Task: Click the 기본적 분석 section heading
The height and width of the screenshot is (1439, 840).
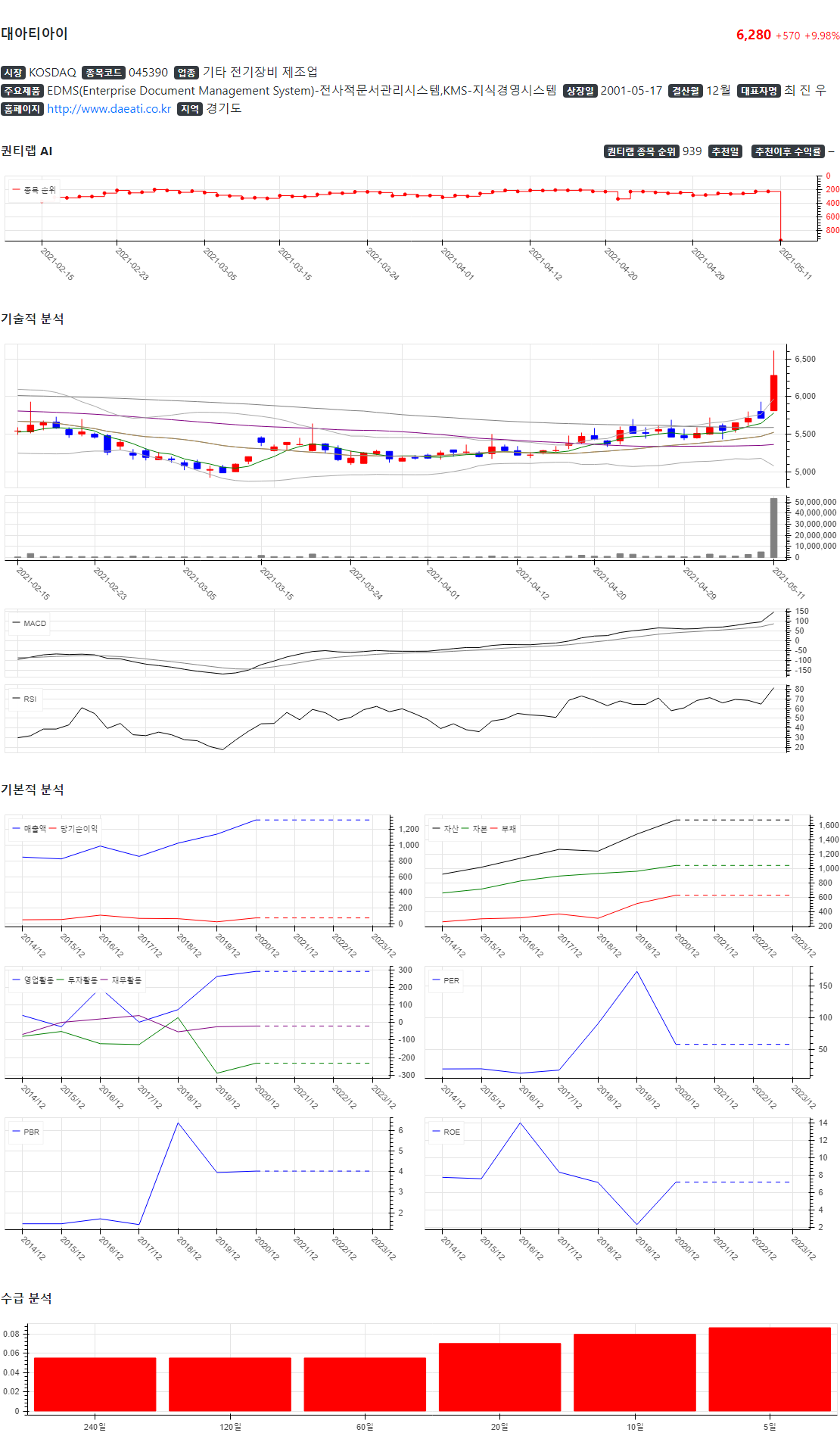Action: (33, 790)
